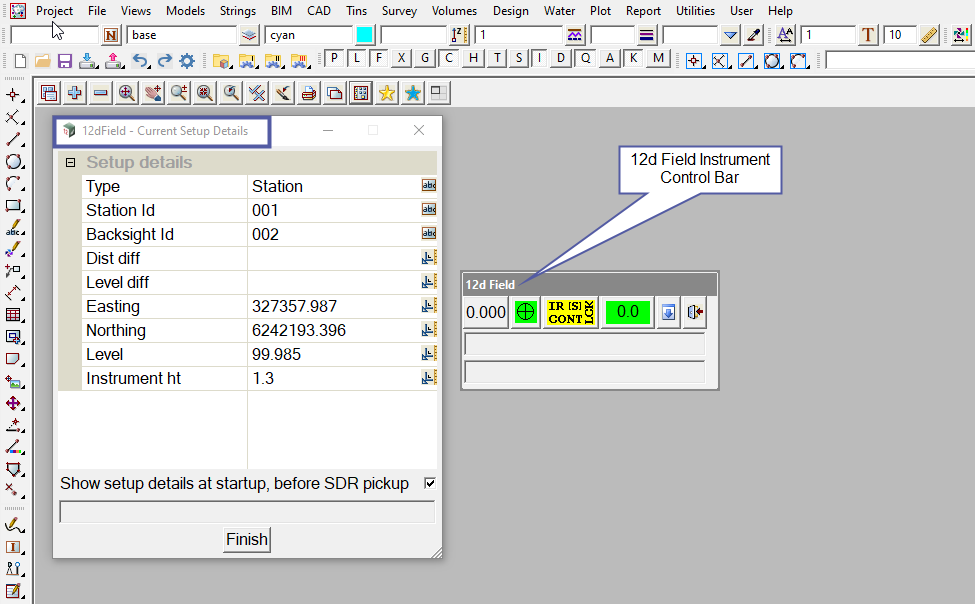Collapse the Setup details section
Screen dimensions: 975x604
(x=70, y=163)
